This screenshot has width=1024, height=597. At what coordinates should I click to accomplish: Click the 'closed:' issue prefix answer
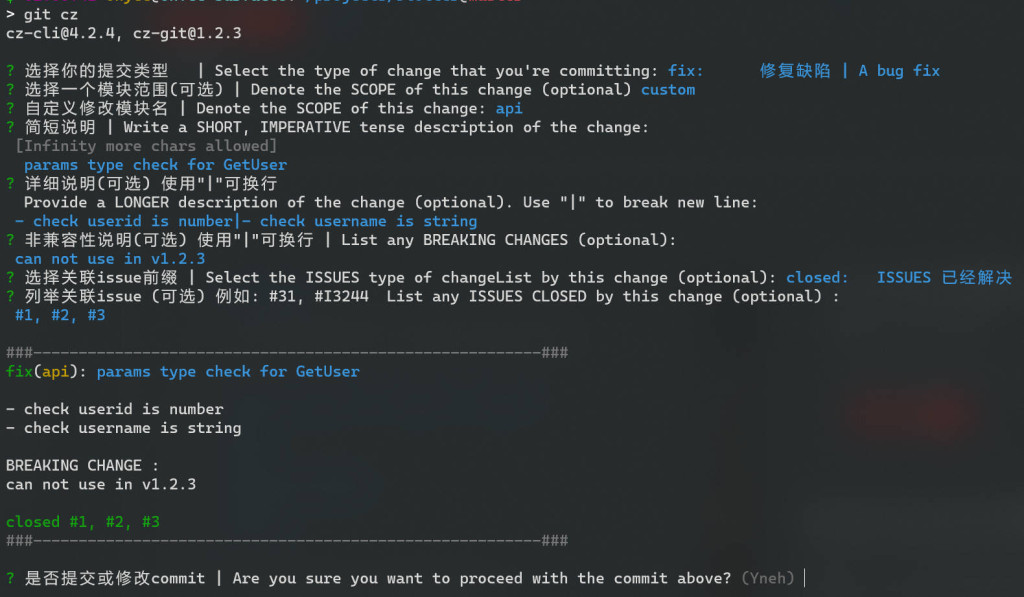[x=817, y=277]
